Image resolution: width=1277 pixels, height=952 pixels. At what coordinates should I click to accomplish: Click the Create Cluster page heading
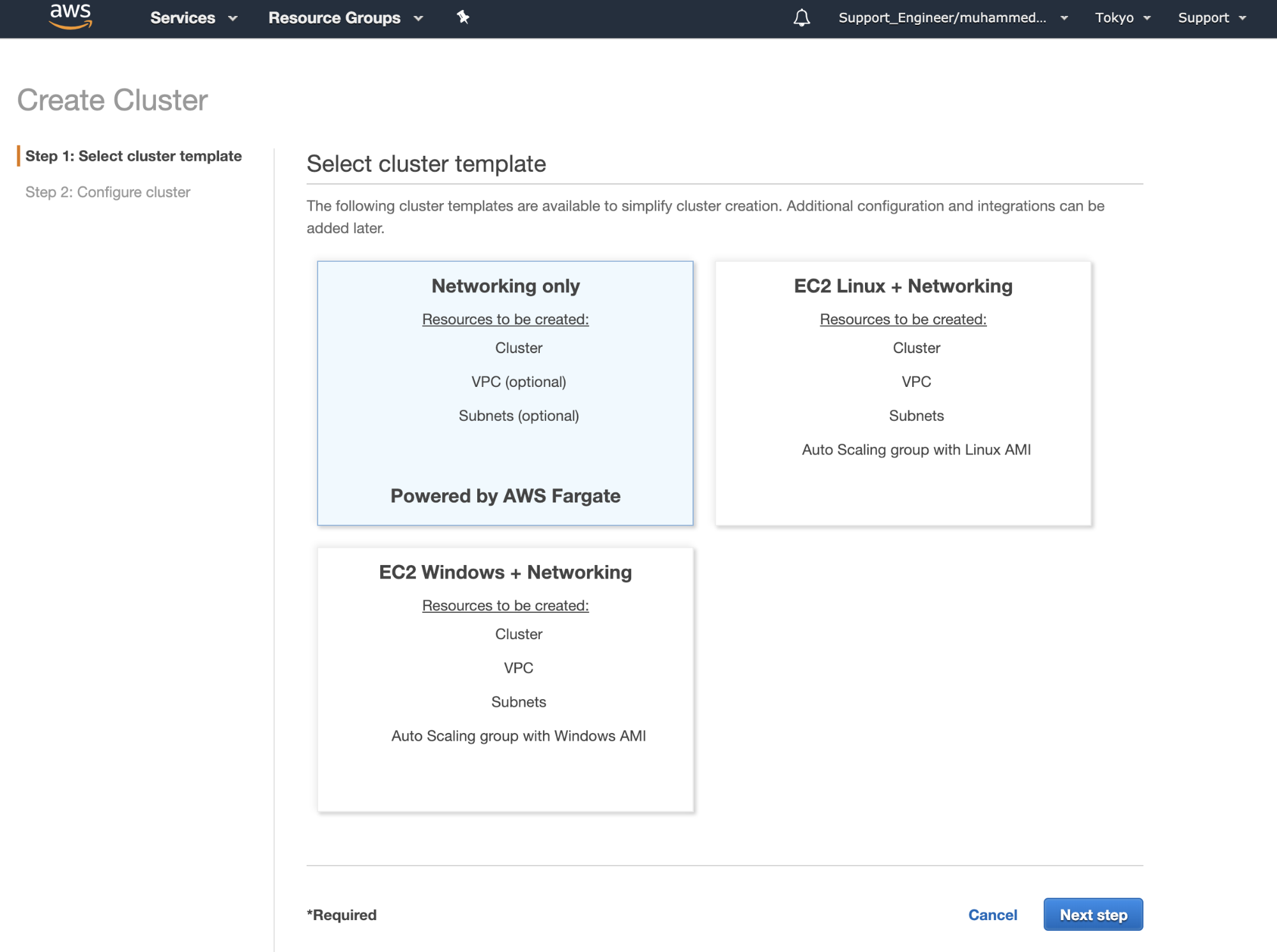pyautogui.click(x=112, y=100)
